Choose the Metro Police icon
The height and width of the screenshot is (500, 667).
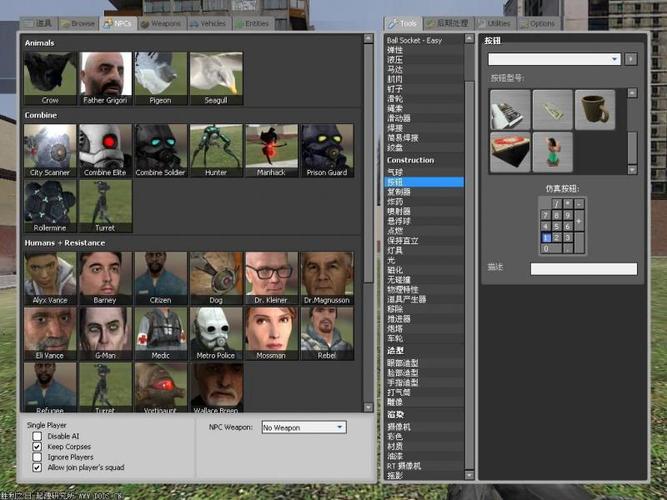[216, 334]
